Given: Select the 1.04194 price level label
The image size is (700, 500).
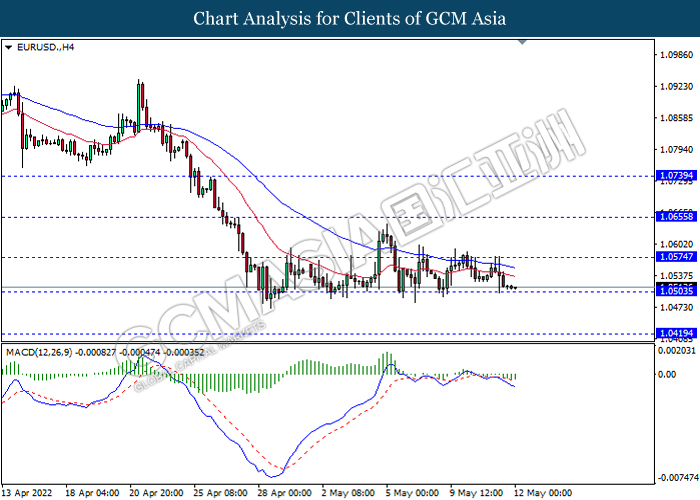Looking at the screenshot, I should point(677,333).
